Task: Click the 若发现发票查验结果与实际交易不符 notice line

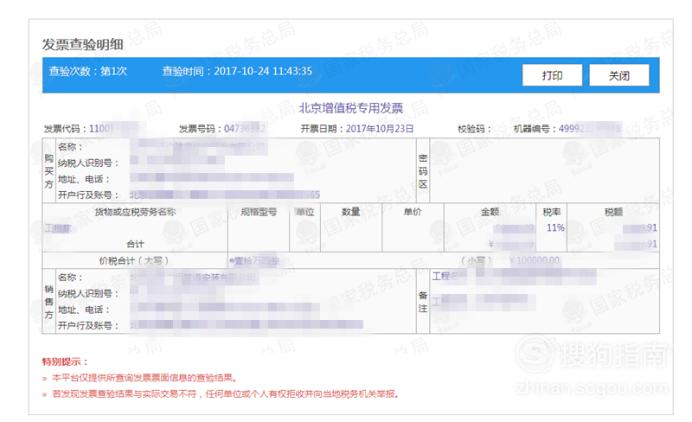Action: click(x=226, y=394)
